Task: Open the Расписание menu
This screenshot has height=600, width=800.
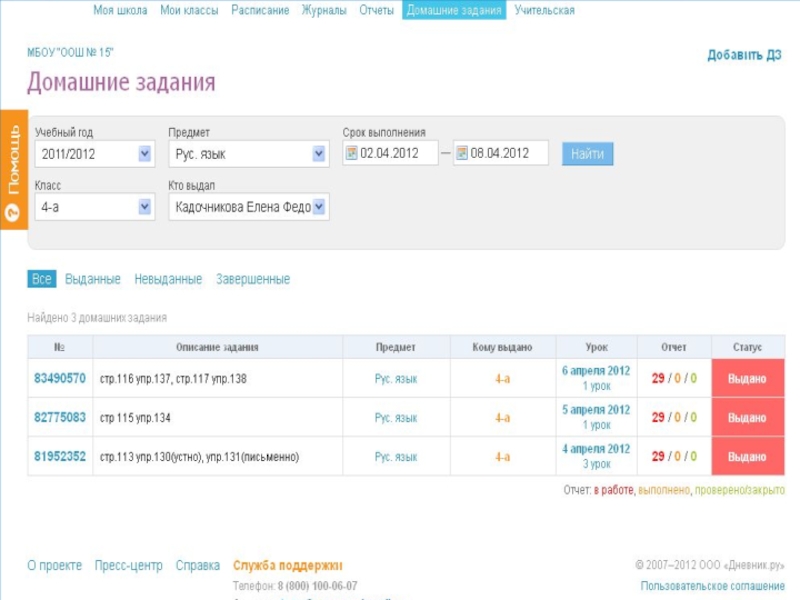Action: [x=260, y=10]
